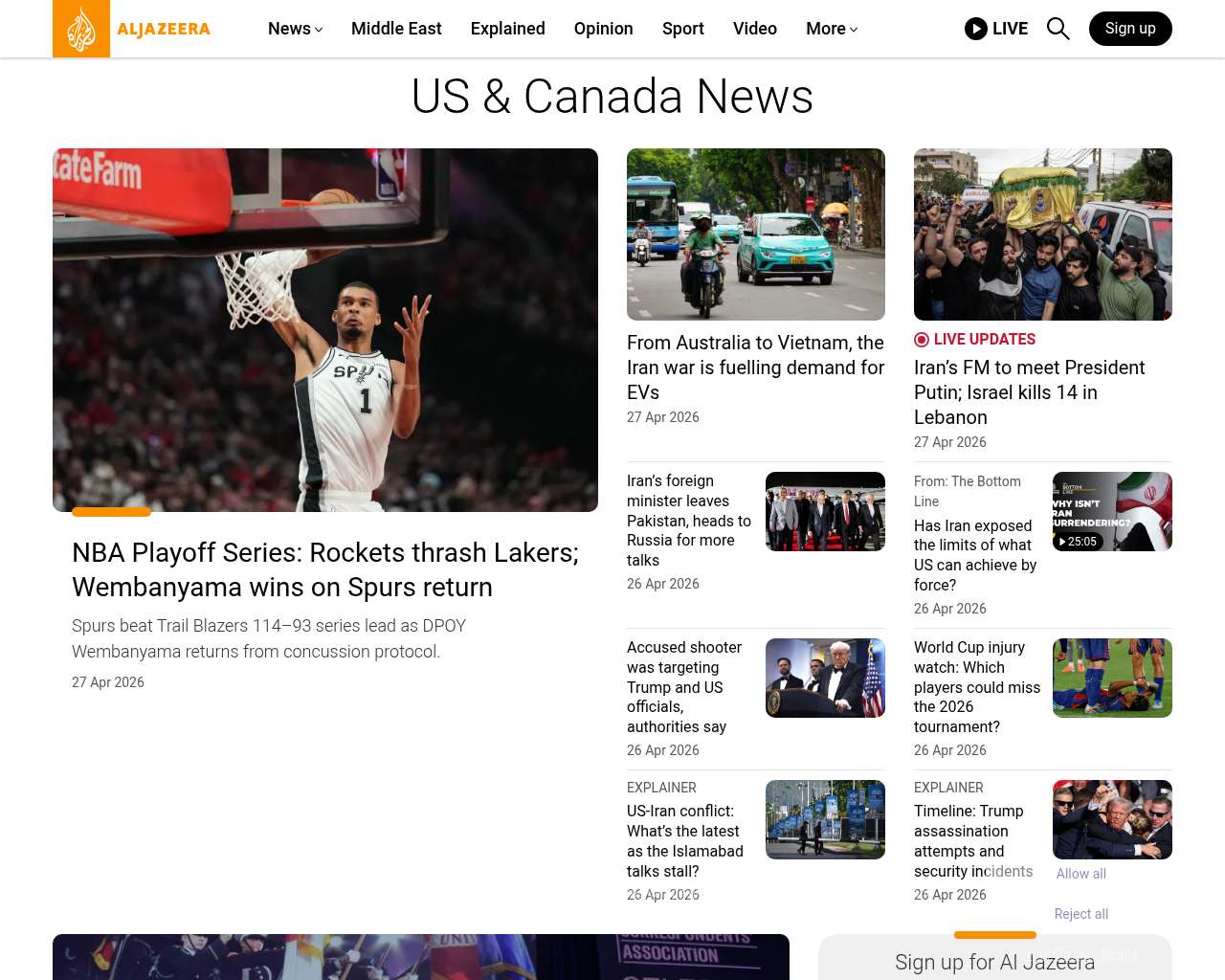
Task: Click the Al Jazeera logo icon
Action: coord(81,29)
